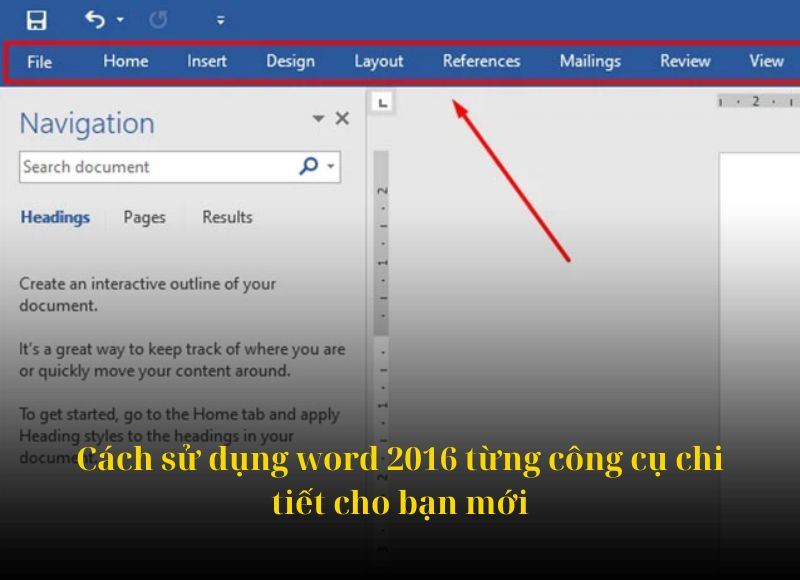Switch to the View tab
The image size is (800, 580).
point(765,61)
